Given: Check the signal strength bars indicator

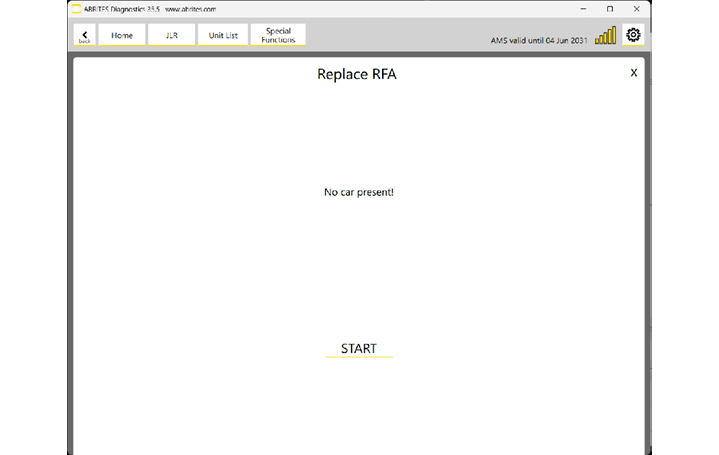Looking at the screenshot, I should click(x=605, y=35).
